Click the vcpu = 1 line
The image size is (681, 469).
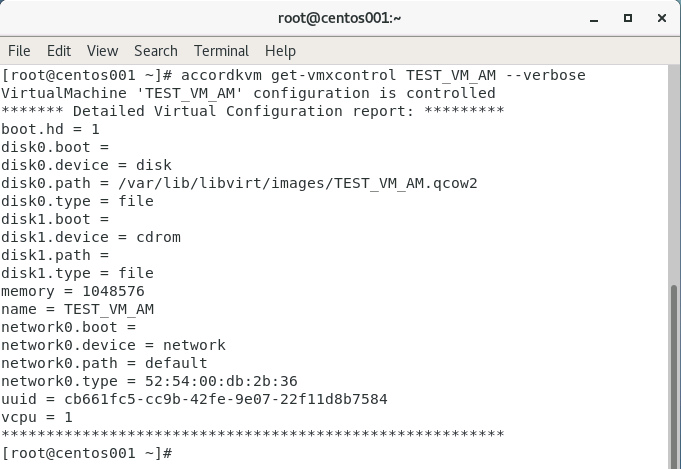coord(37,417)
